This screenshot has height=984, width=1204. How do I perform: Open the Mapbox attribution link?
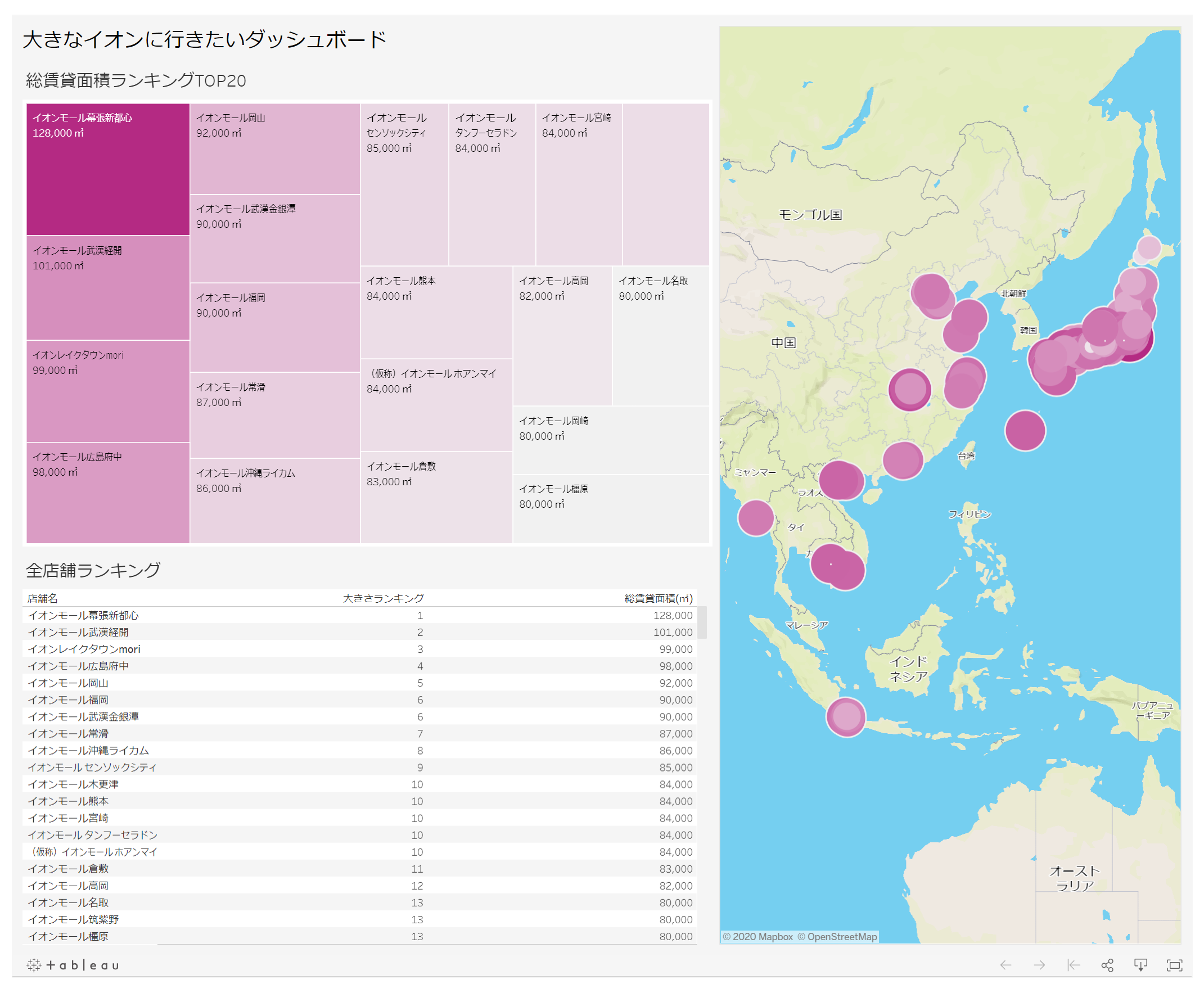pos(757,937)
